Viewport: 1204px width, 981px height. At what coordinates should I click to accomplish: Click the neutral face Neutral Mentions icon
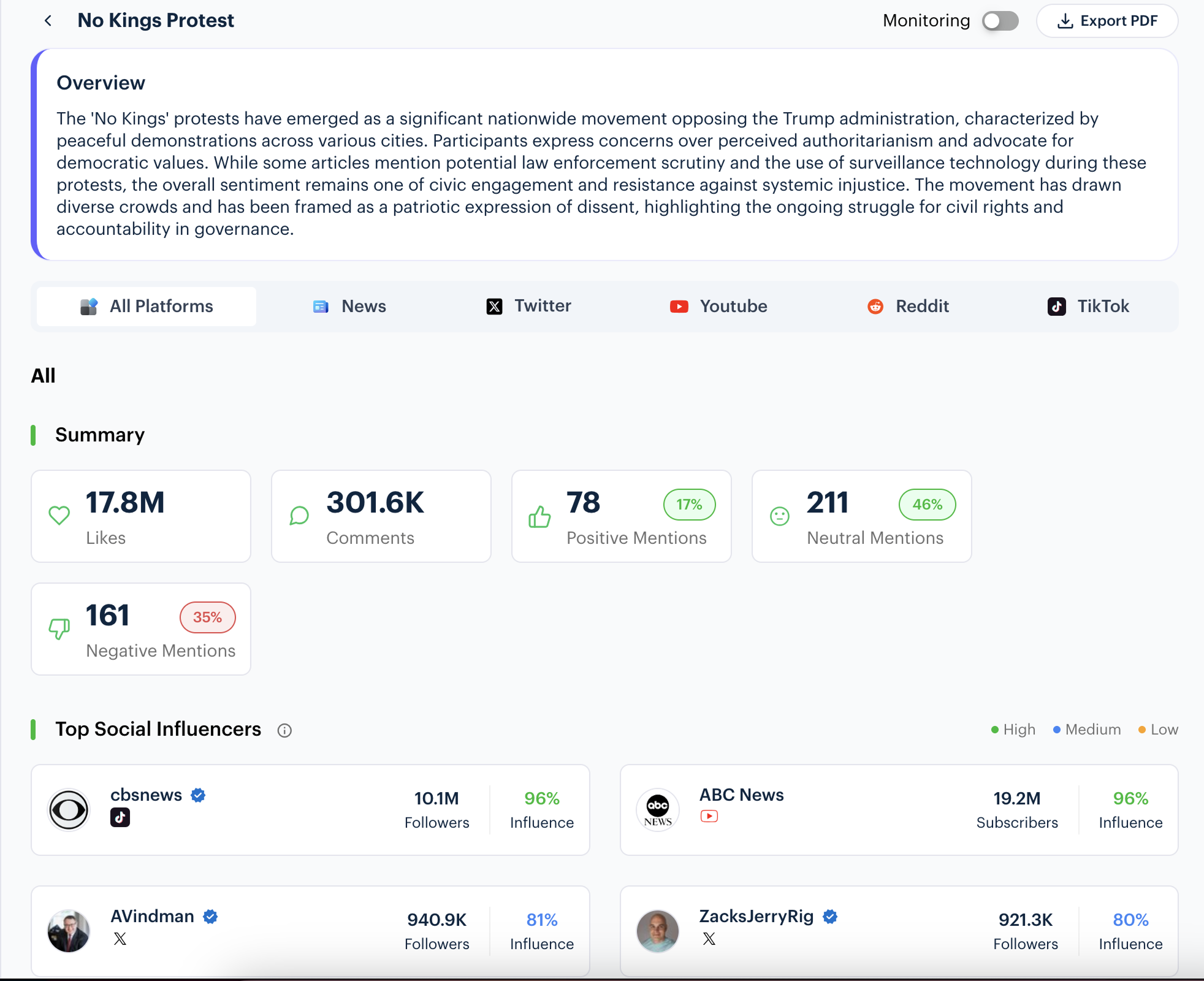click(780, 516)
